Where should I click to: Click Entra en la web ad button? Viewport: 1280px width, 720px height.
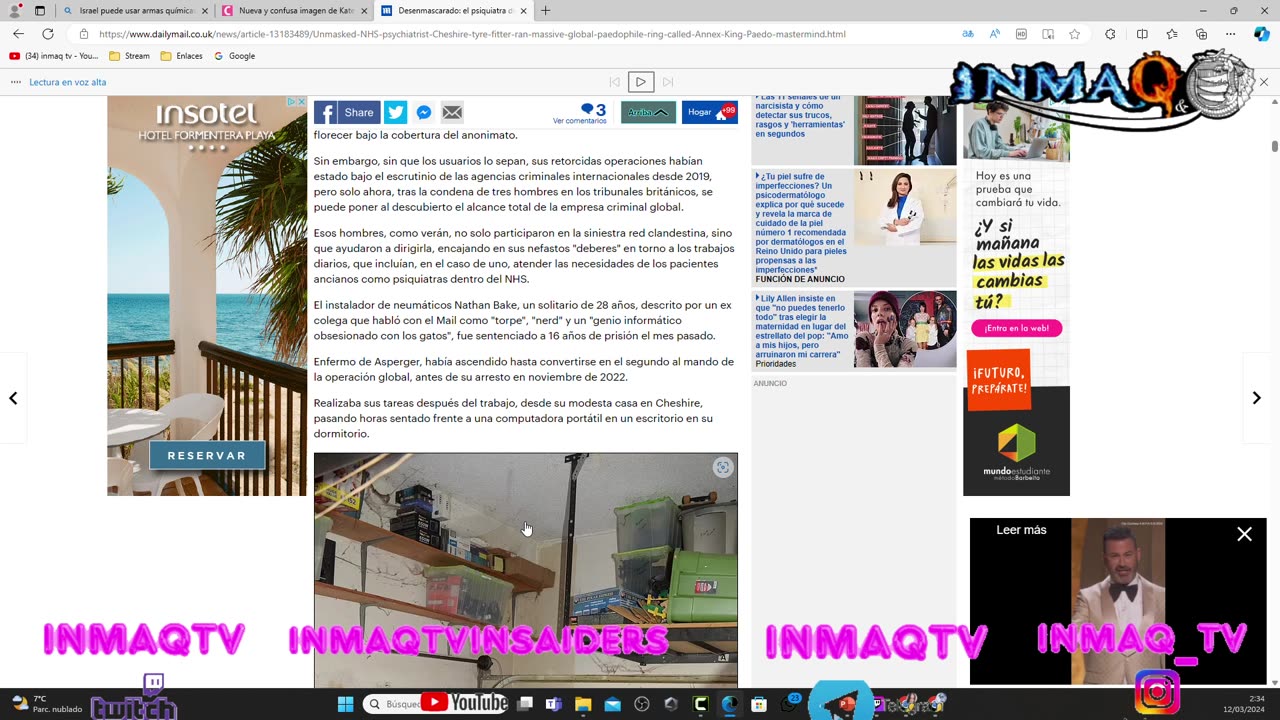pos(1016,328)
